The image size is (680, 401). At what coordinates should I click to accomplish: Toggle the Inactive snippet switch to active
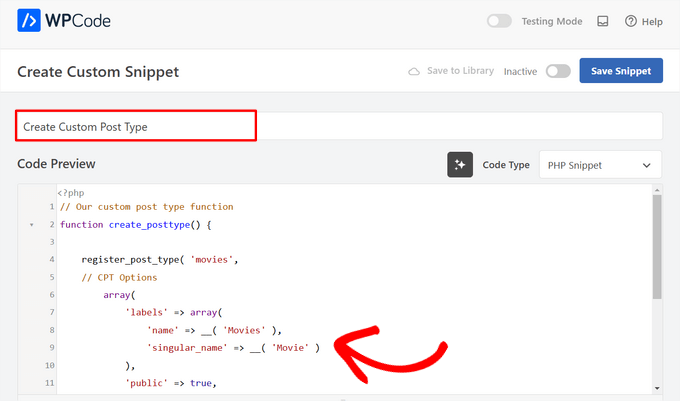point(558,72)
